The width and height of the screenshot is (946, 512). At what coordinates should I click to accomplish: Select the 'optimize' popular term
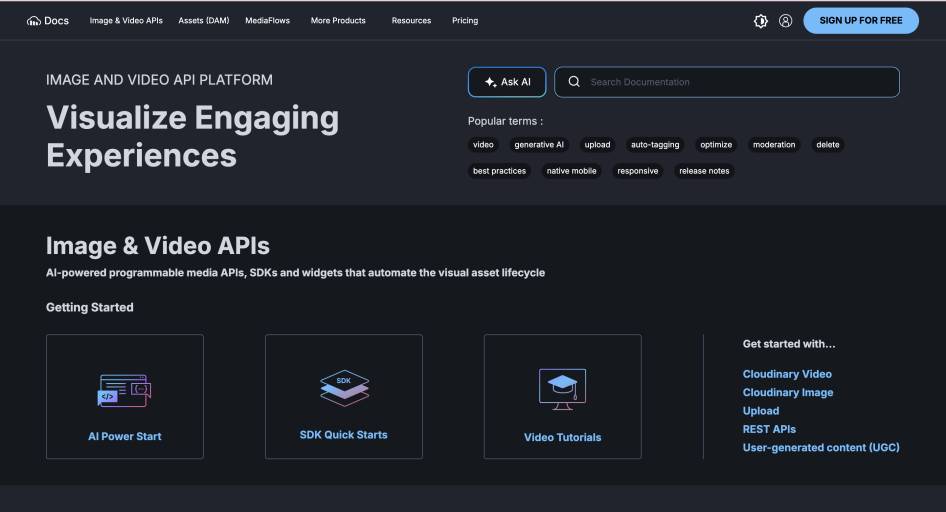pos(716,145)
